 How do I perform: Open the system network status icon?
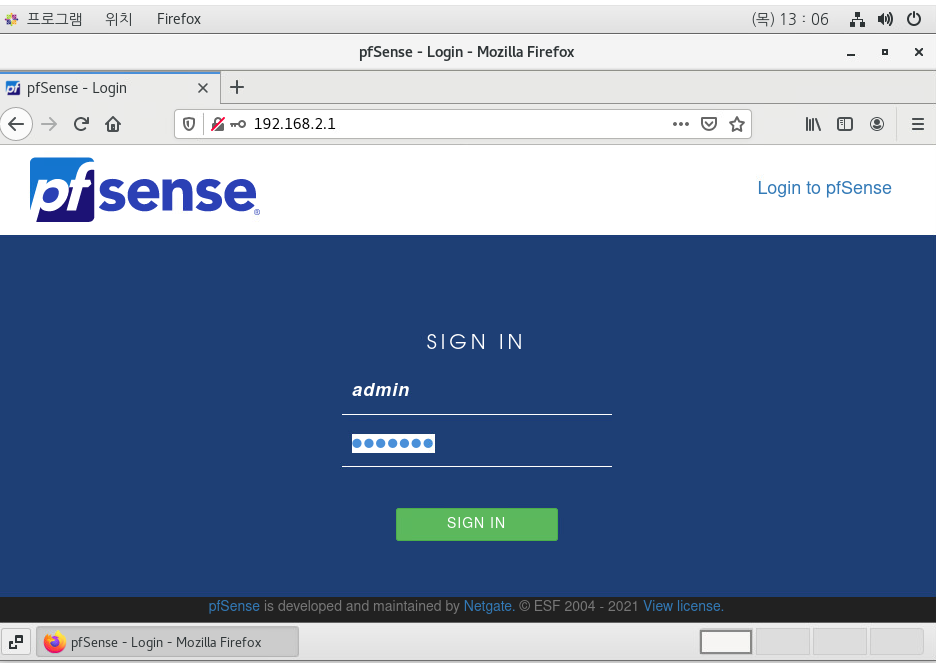[857, 19]
